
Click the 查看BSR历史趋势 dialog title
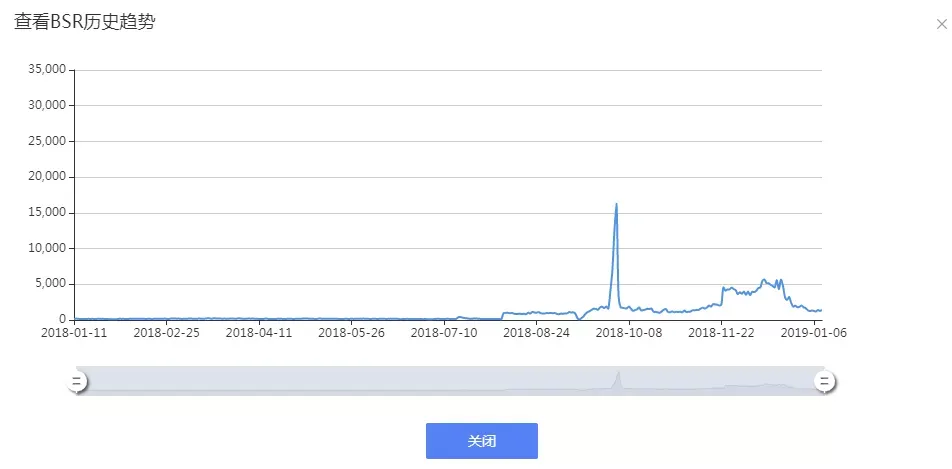pos(84,22)
